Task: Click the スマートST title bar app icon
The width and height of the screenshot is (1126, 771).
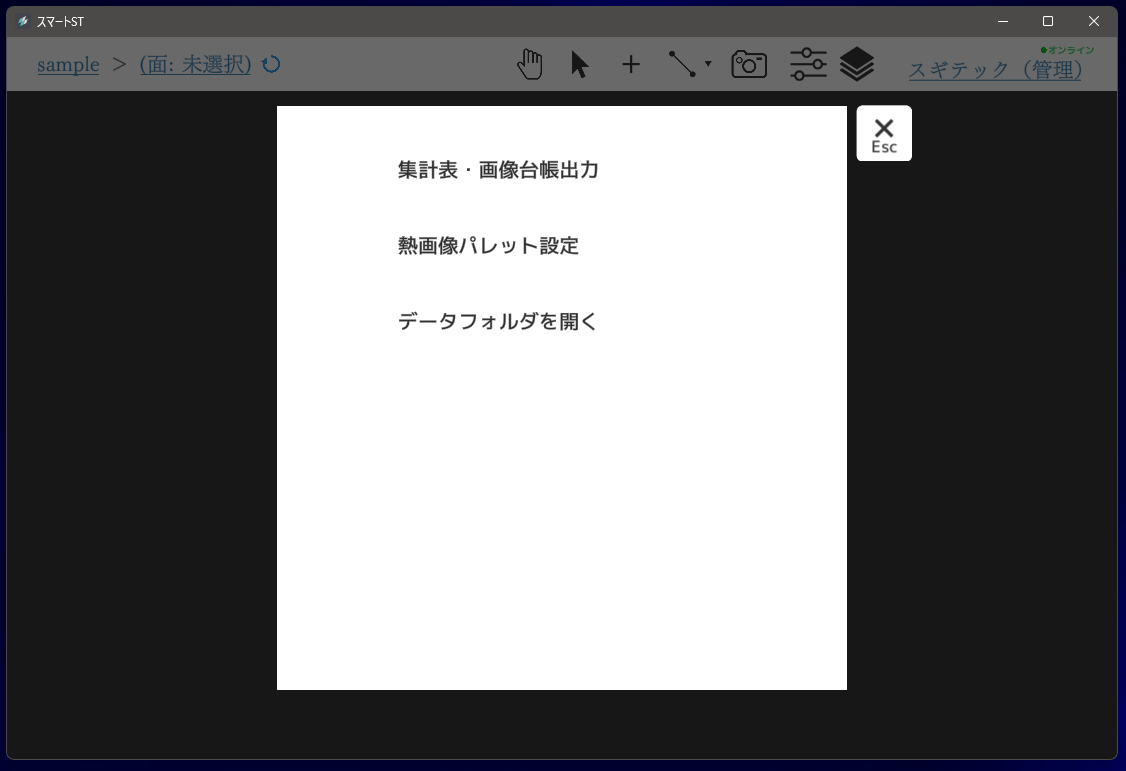Action: (x=23, y=22)
